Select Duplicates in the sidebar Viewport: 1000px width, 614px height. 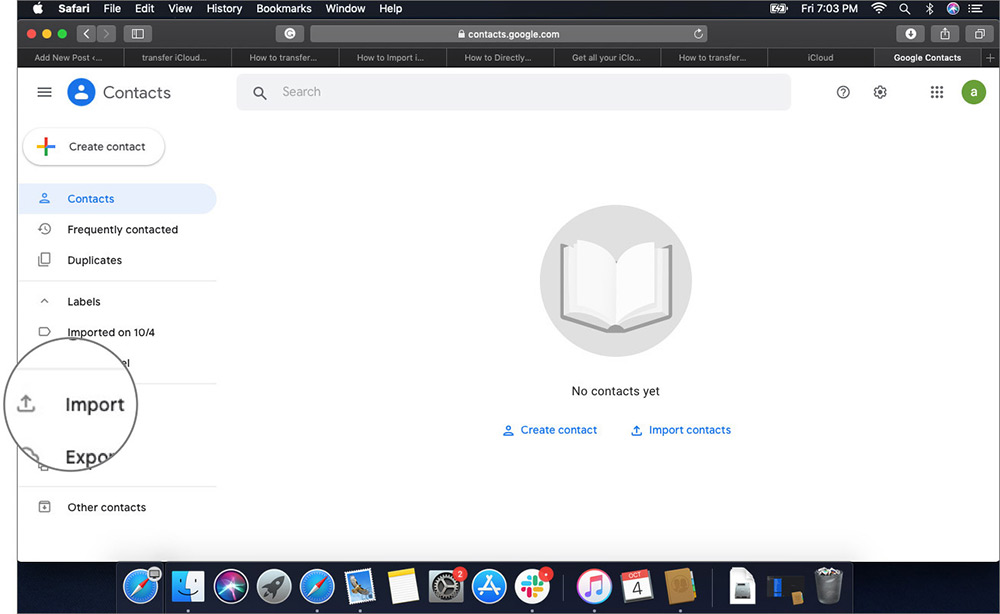tap(94, 260)
